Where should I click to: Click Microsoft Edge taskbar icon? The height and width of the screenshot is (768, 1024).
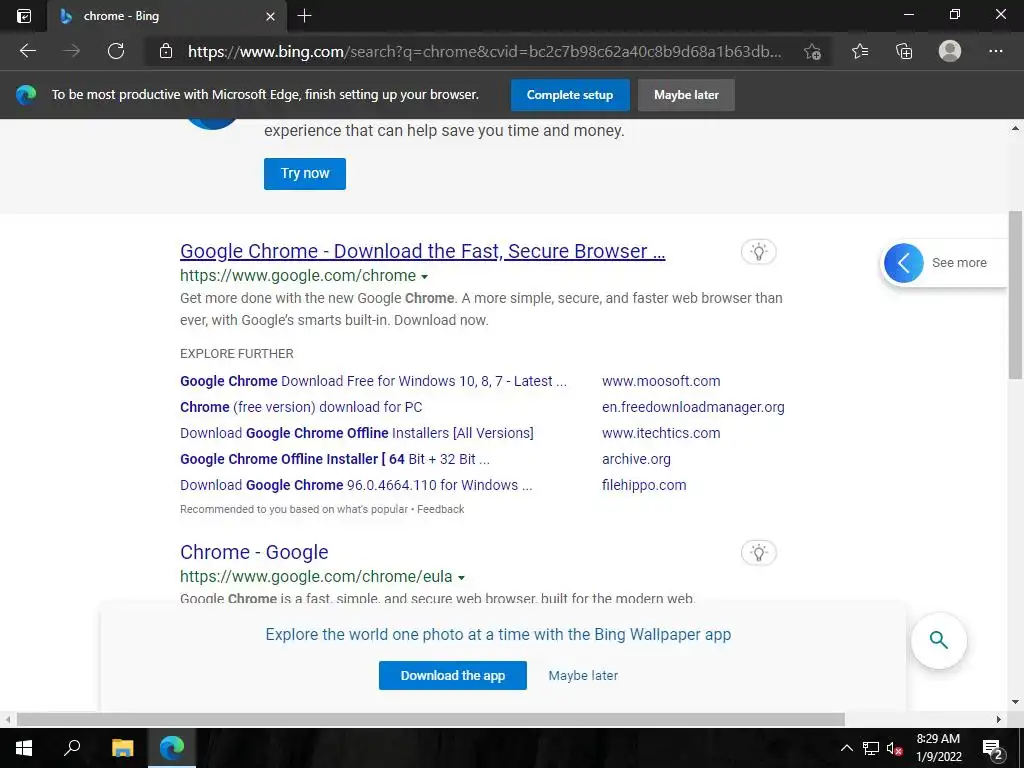click(172, 747)
